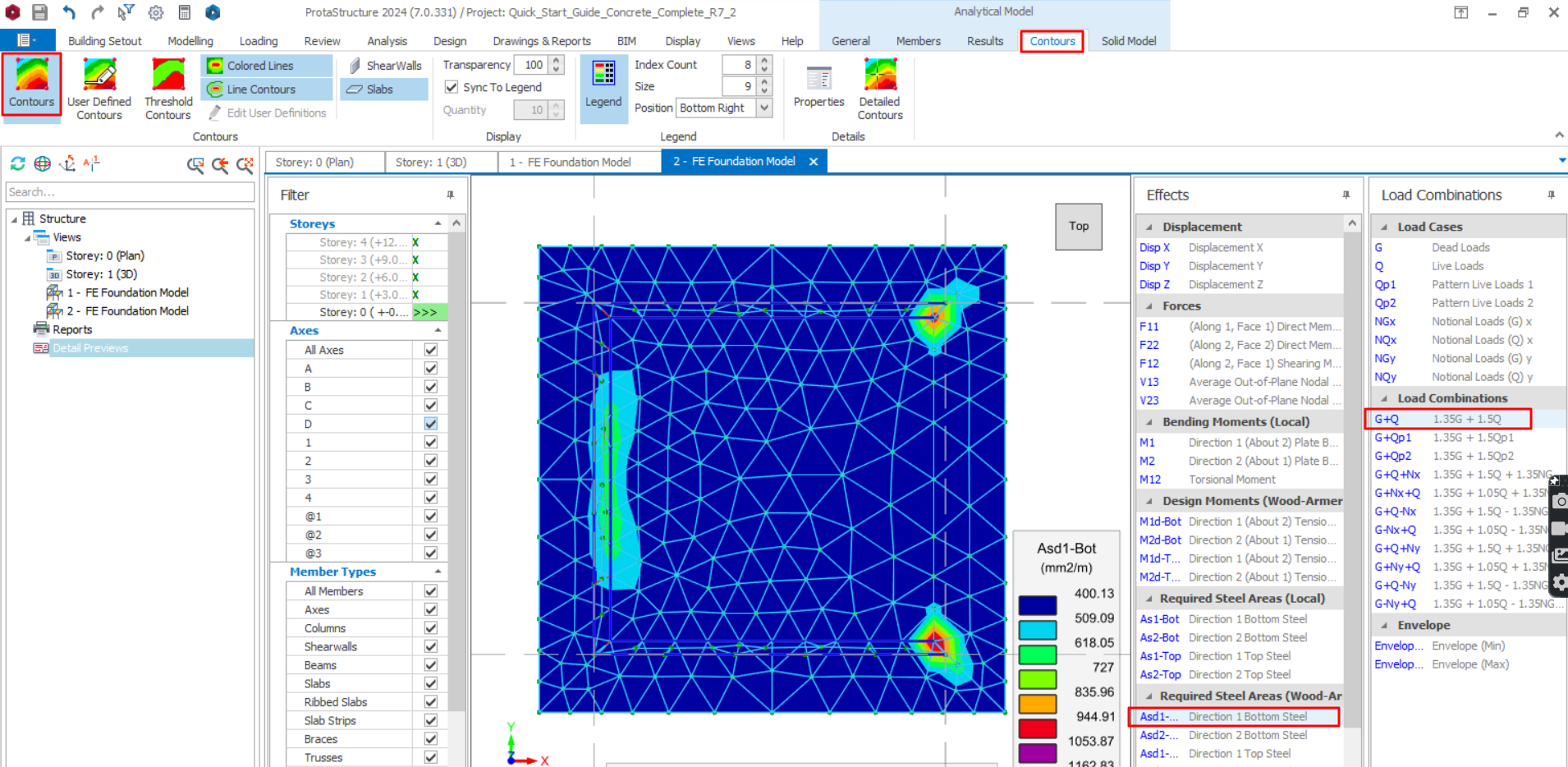Select the Threshold Contours icon
Screen dimensions: 1568x767
pos(168,89)
